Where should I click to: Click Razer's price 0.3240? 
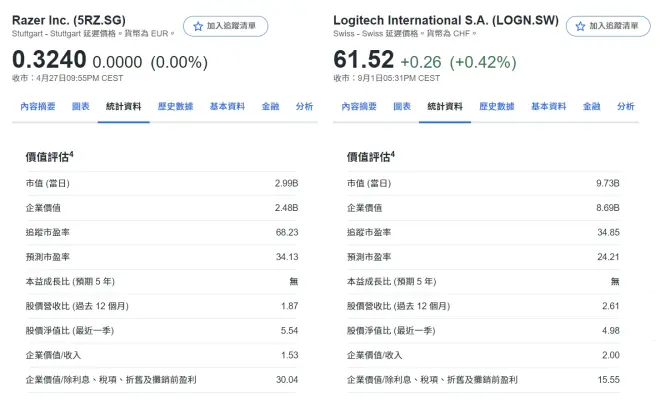click(x=49, y=59)
